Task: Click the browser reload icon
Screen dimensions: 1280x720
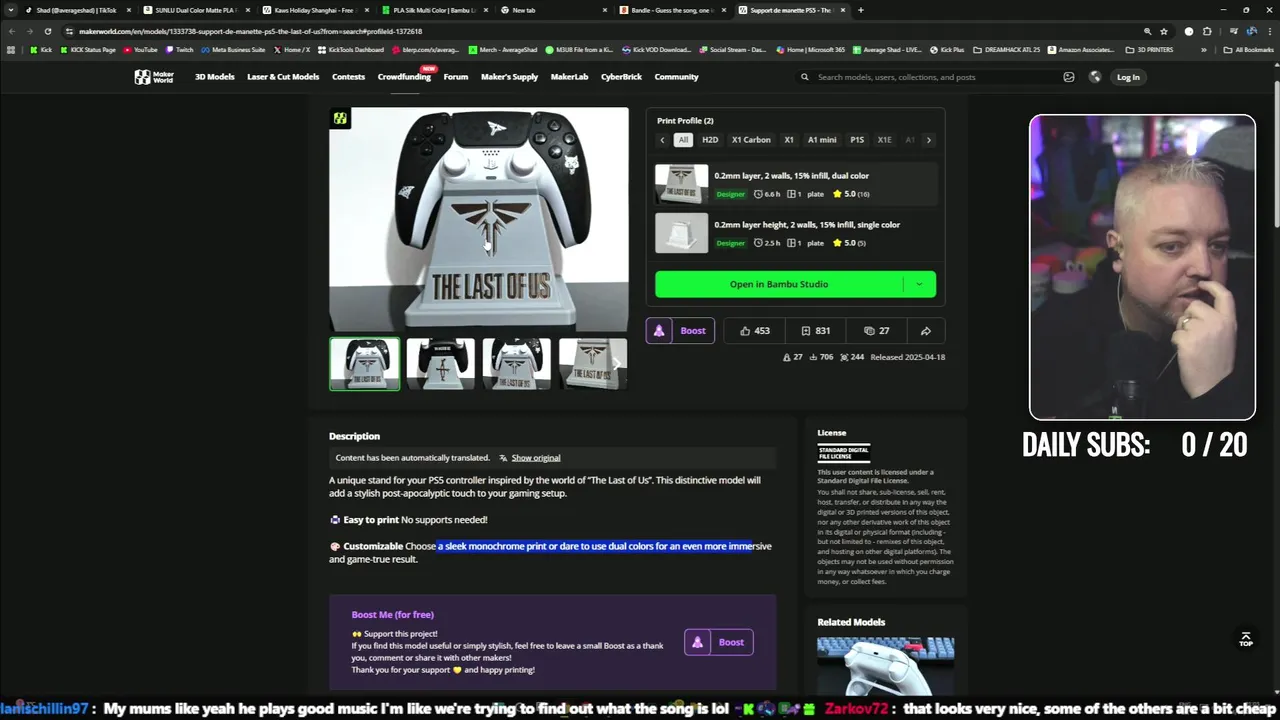Action: 48,31
